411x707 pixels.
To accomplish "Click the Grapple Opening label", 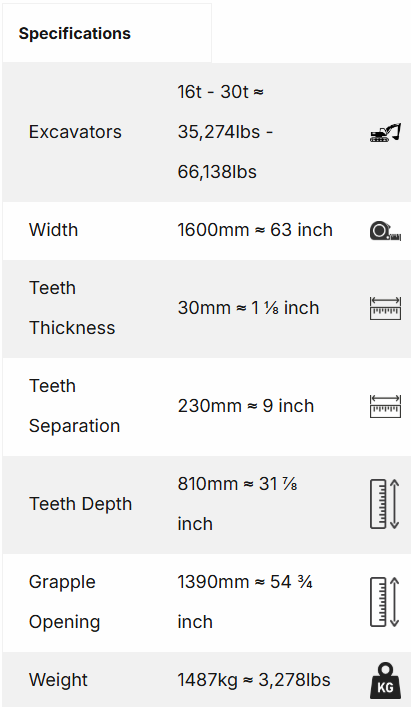I will tap(64, 601).
